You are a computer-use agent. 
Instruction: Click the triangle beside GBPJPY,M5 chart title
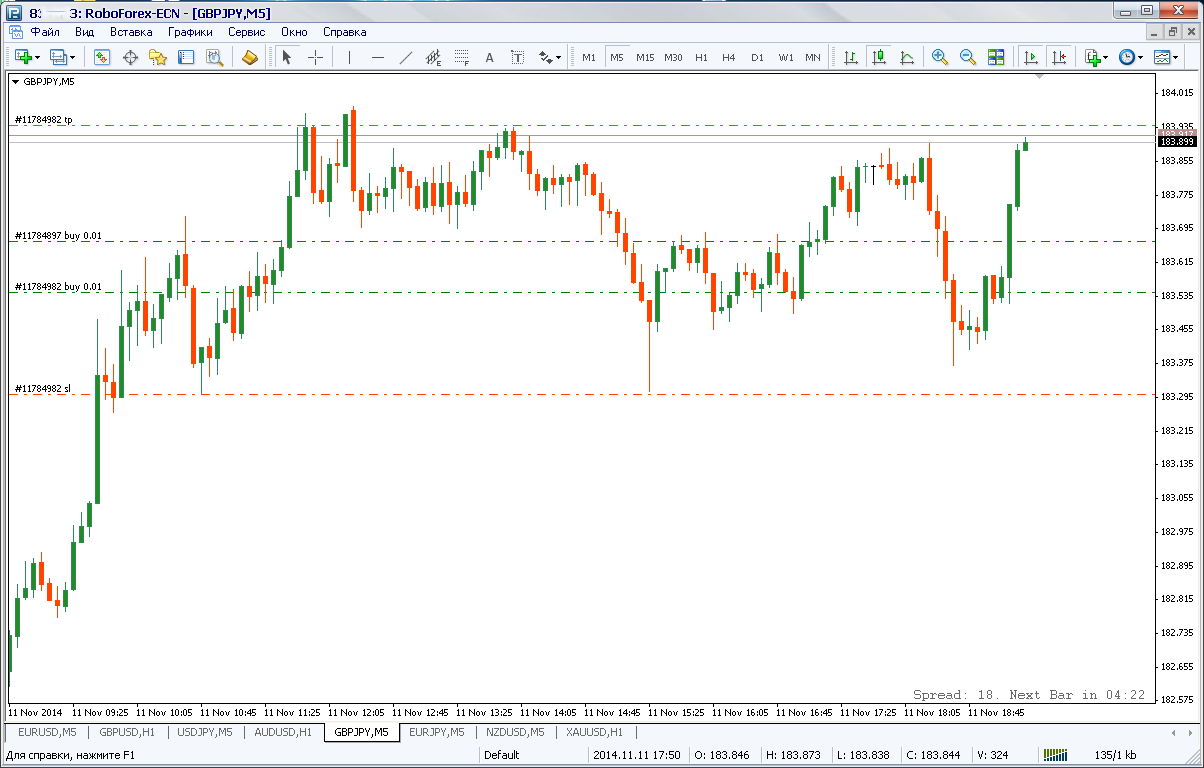tap(15, 82)
